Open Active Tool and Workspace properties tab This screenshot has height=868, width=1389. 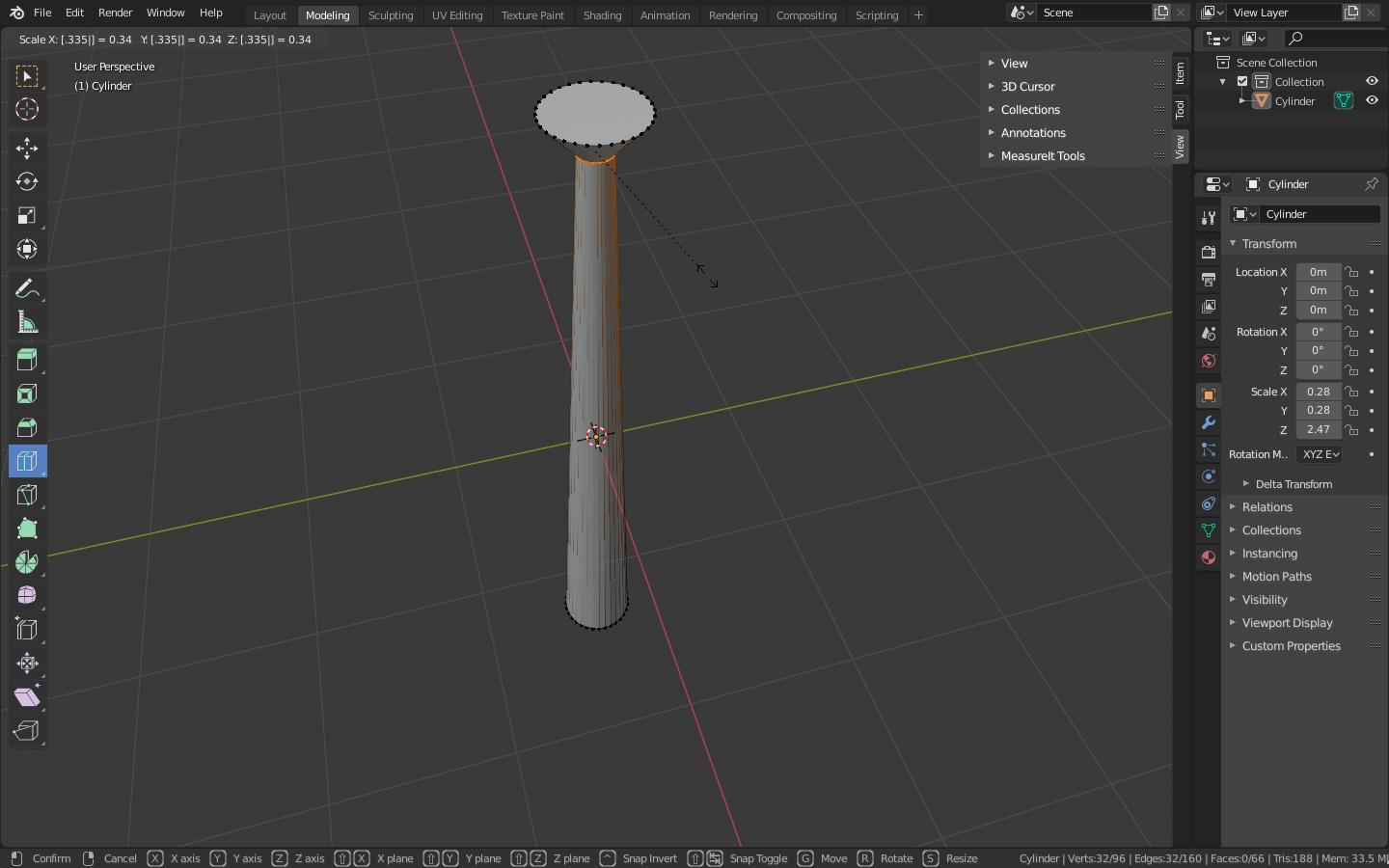tap(1209, 218)
